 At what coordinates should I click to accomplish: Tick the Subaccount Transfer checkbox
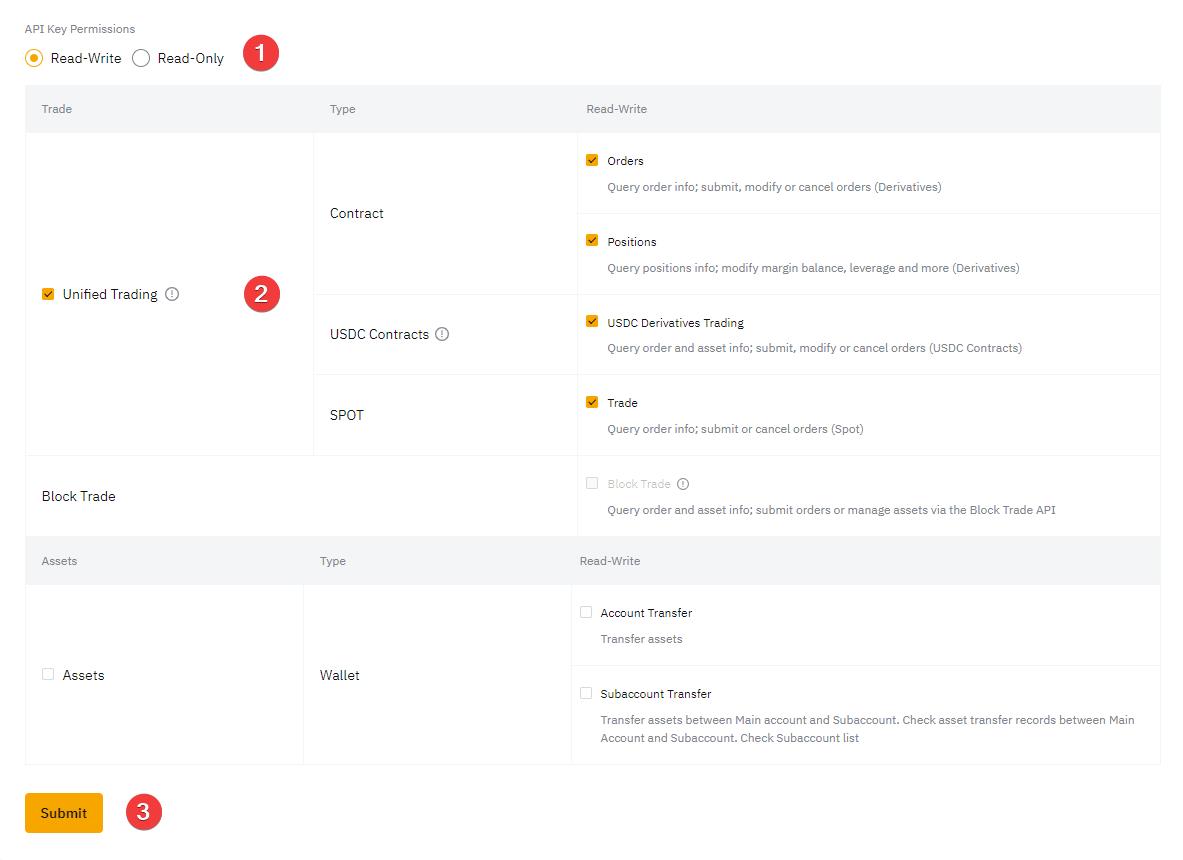point(586,693)
